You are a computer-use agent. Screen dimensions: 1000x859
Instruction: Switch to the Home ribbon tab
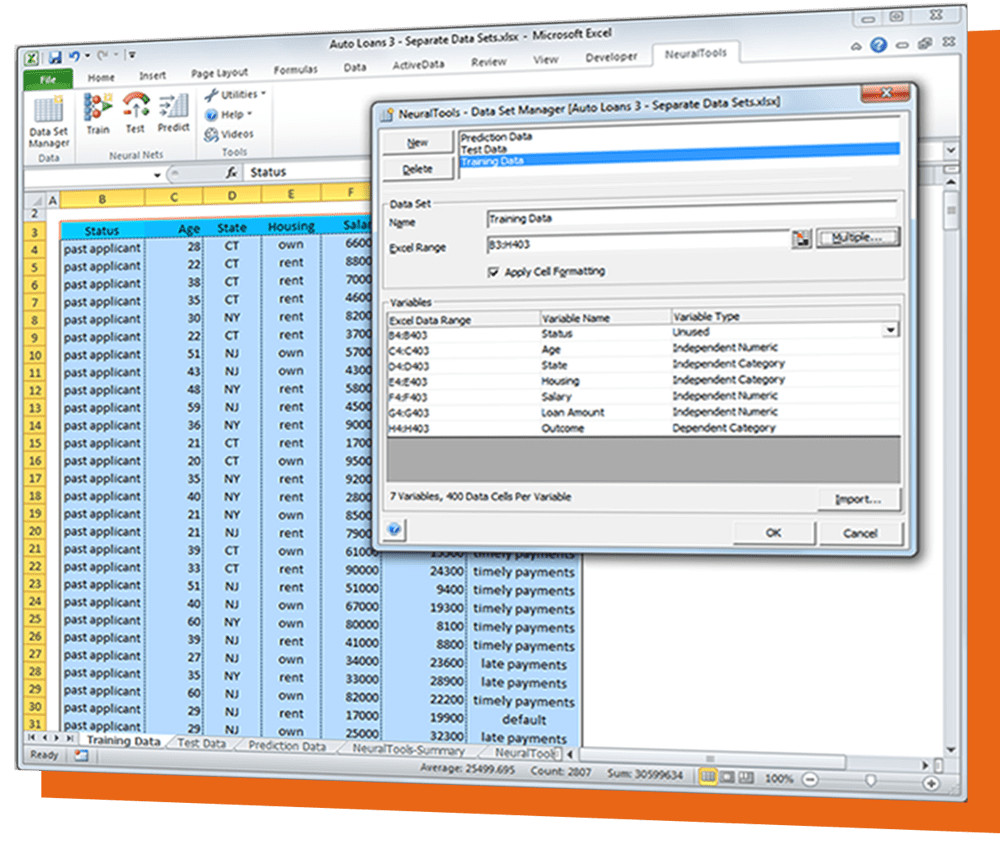click(x=101, y=77)
